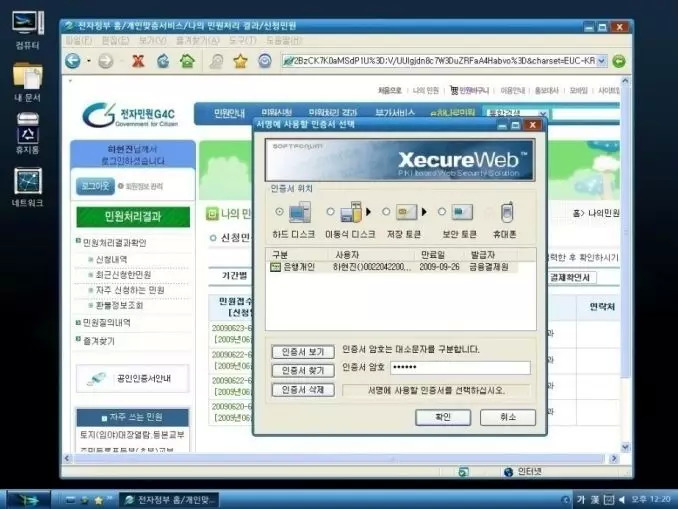Click the 인증서 보기 button
Screen dimensions: 678x509
point(303,352)
